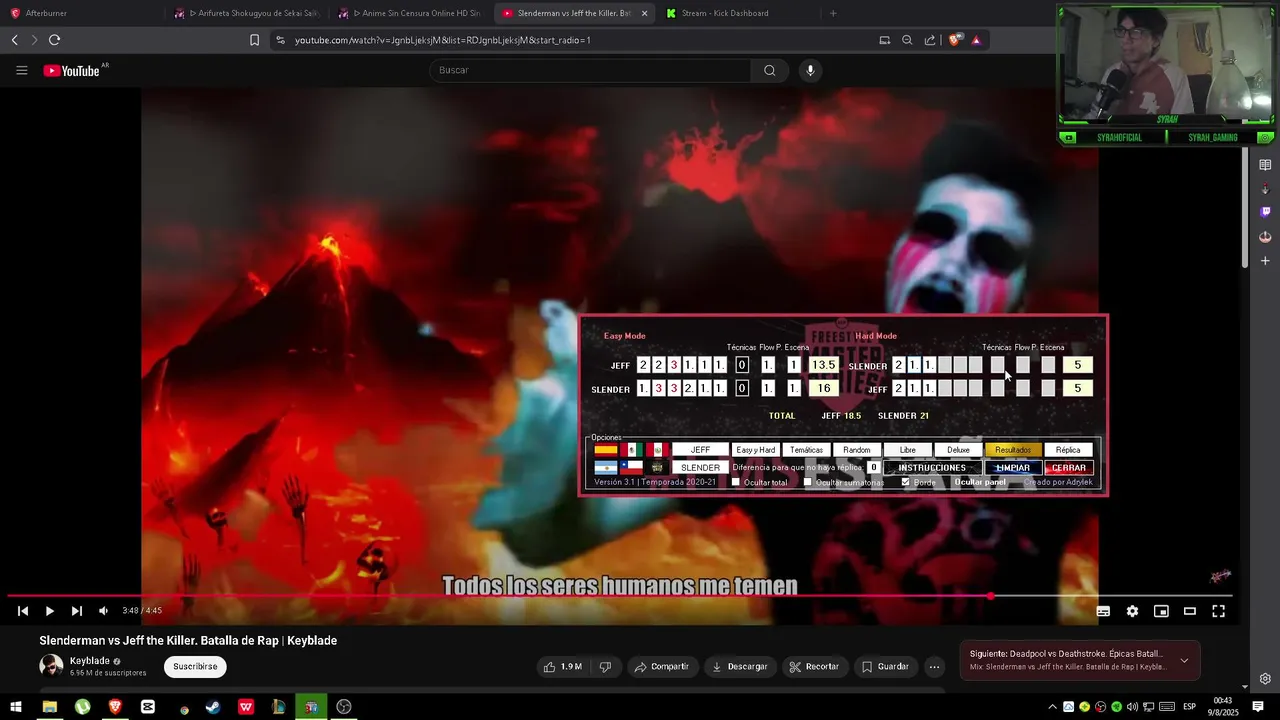Open Steam from the Windows taskbar
Image resolution: width=1280 pixels, height=720 pixels.
(x=213, y=707)
